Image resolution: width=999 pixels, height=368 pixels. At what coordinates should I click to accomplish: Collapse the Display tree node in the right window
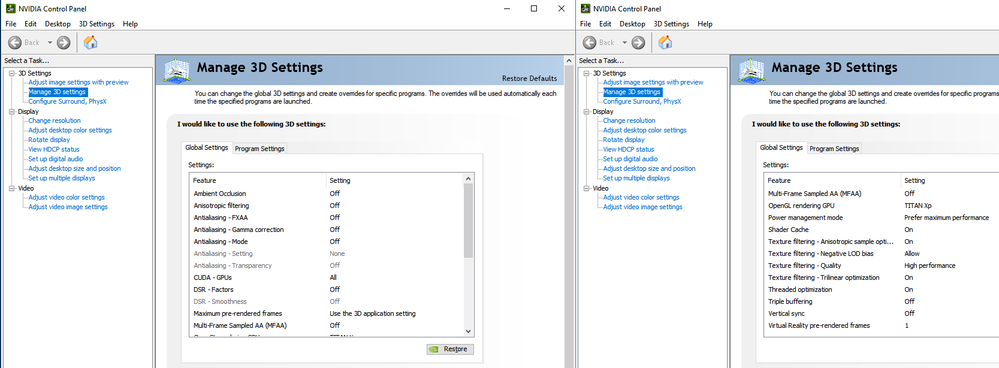(586, 111)
